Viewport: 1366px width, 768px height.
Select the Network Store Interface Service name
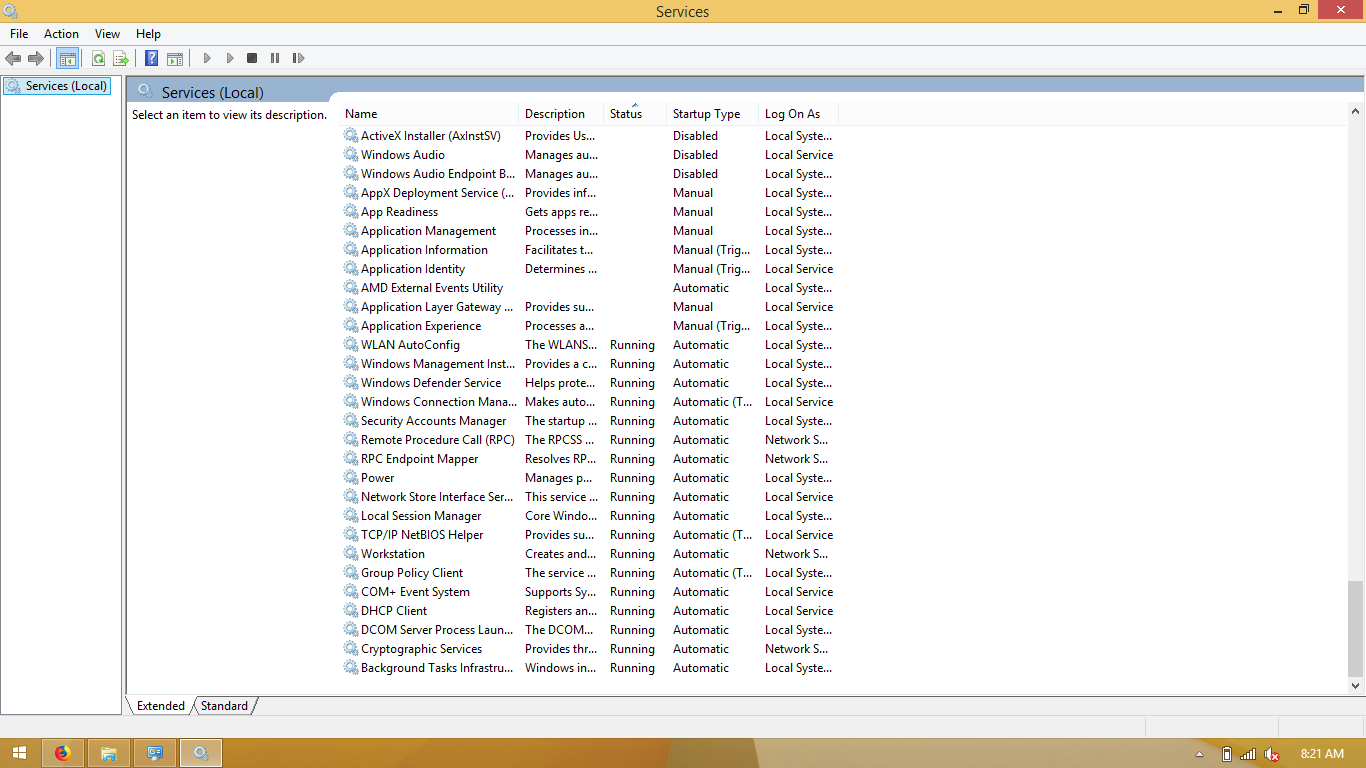tap(437, 497)
